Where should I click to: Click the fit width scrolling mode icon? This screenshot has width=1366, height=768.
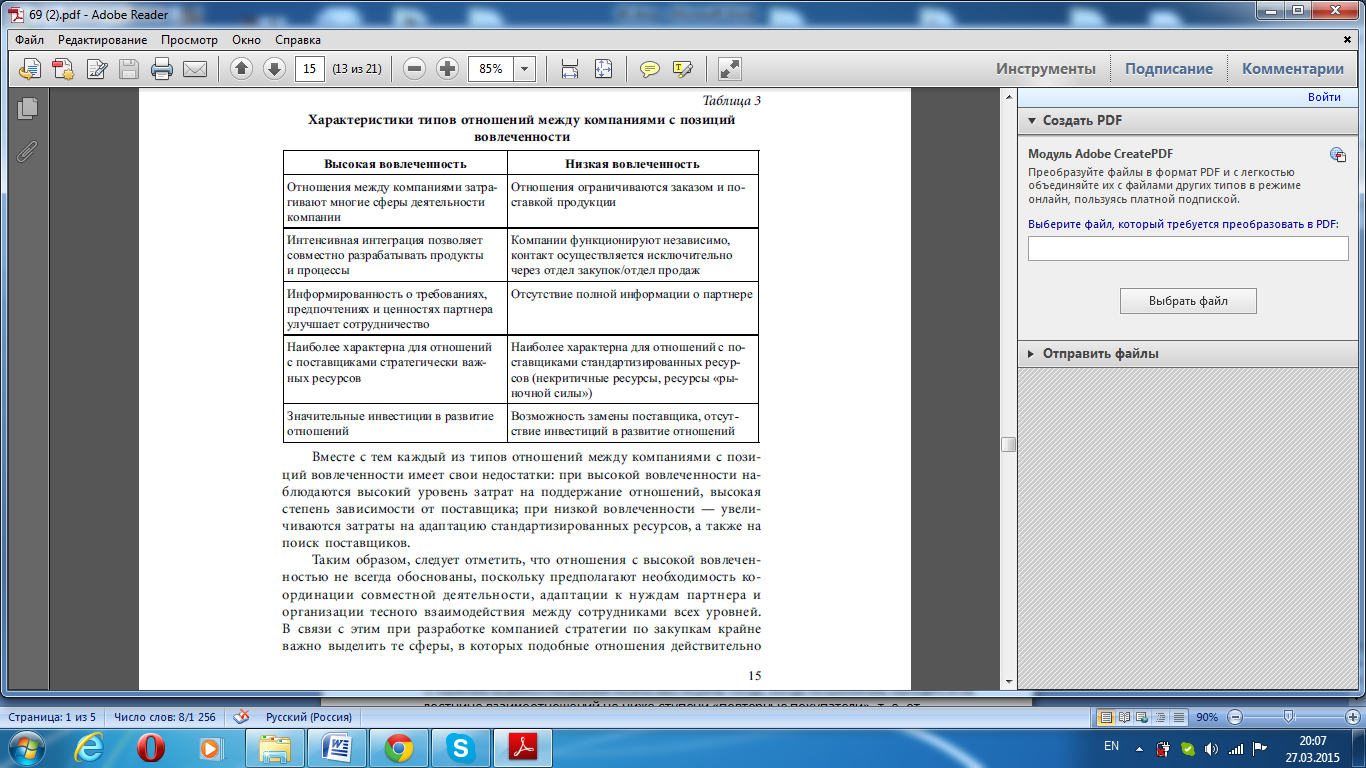tap(570, 69)
